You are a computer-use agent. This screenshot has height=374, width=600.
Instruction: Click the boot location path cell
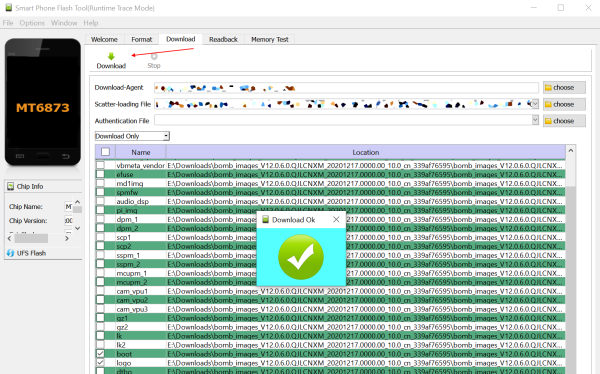pyautogui.click(x=365, y=354)
